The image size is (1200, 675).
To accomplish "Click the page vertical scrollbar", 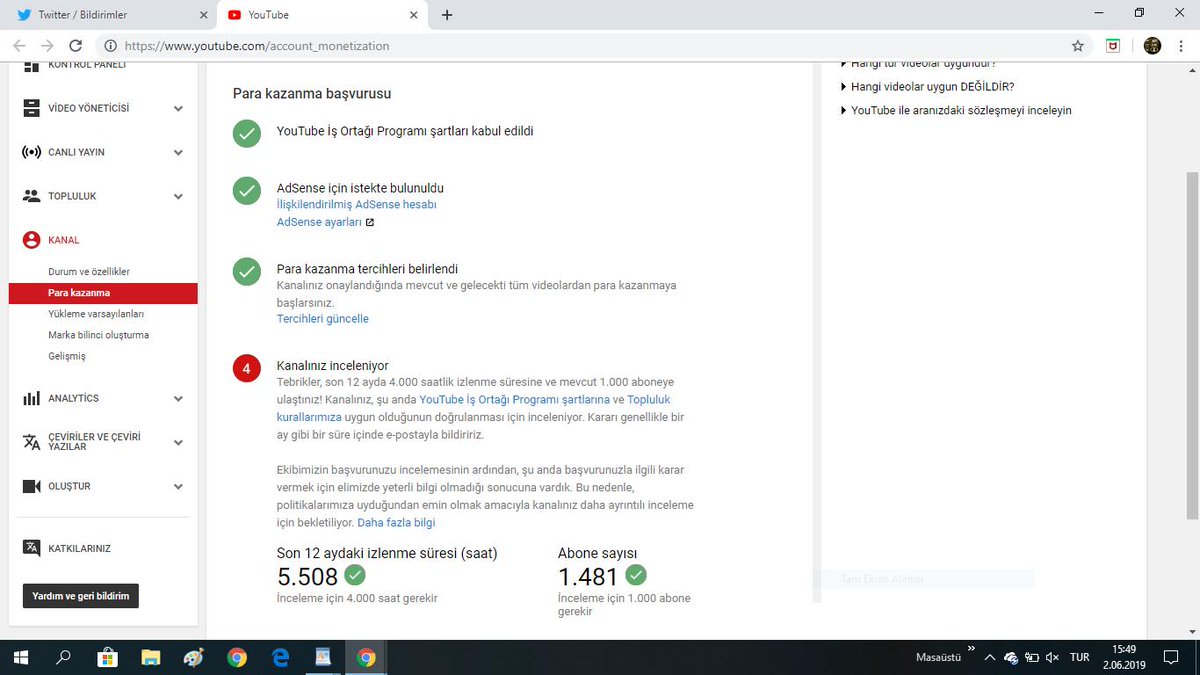I will (1191, 348).
